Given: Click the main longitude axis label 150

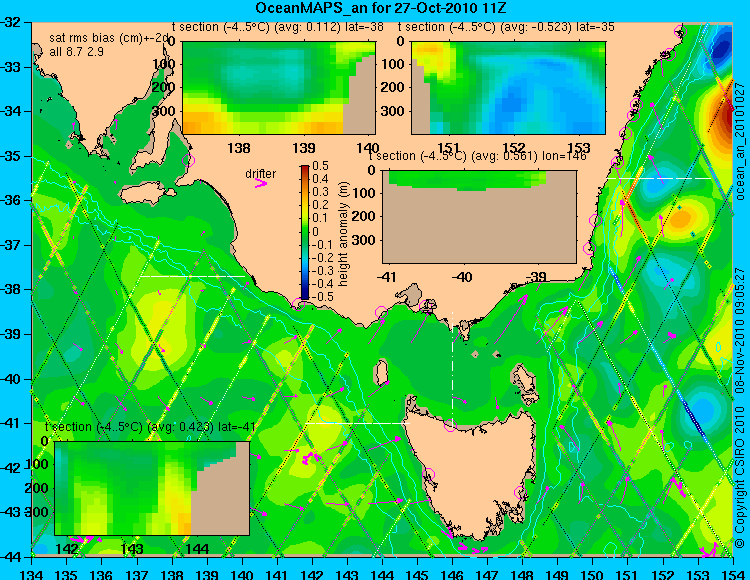Looking at the screenshot, I should point(592,574).
